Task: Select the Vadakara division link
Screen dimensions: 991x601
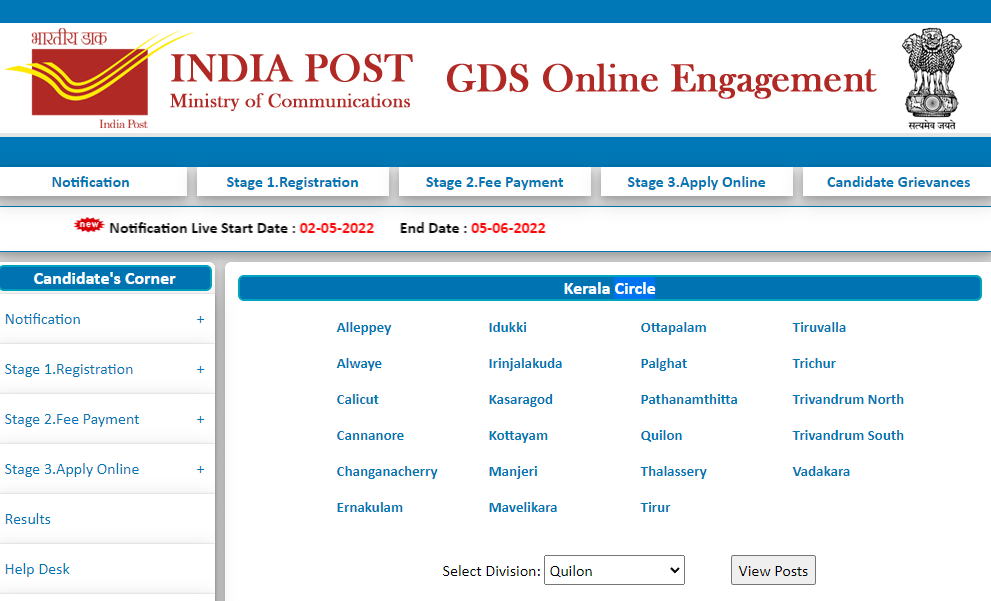Action: pos(822,471)
